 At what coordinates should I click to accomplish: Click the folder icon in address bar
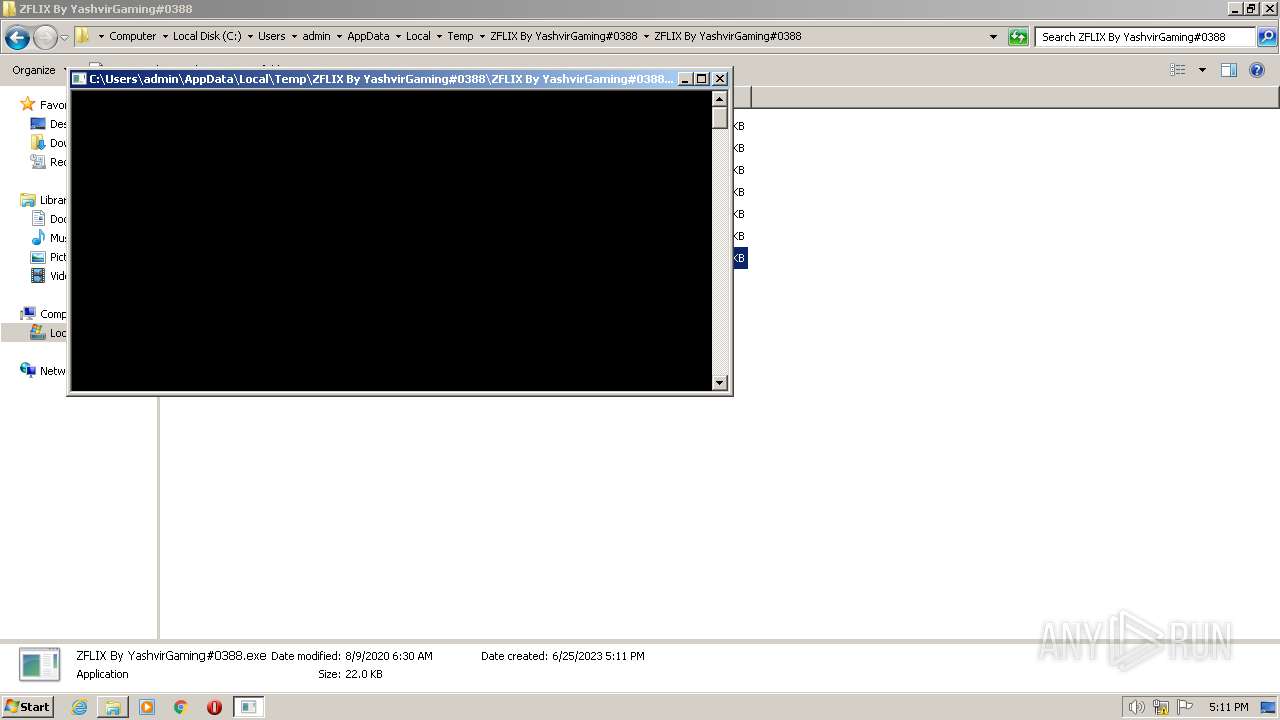click(83, 36)
